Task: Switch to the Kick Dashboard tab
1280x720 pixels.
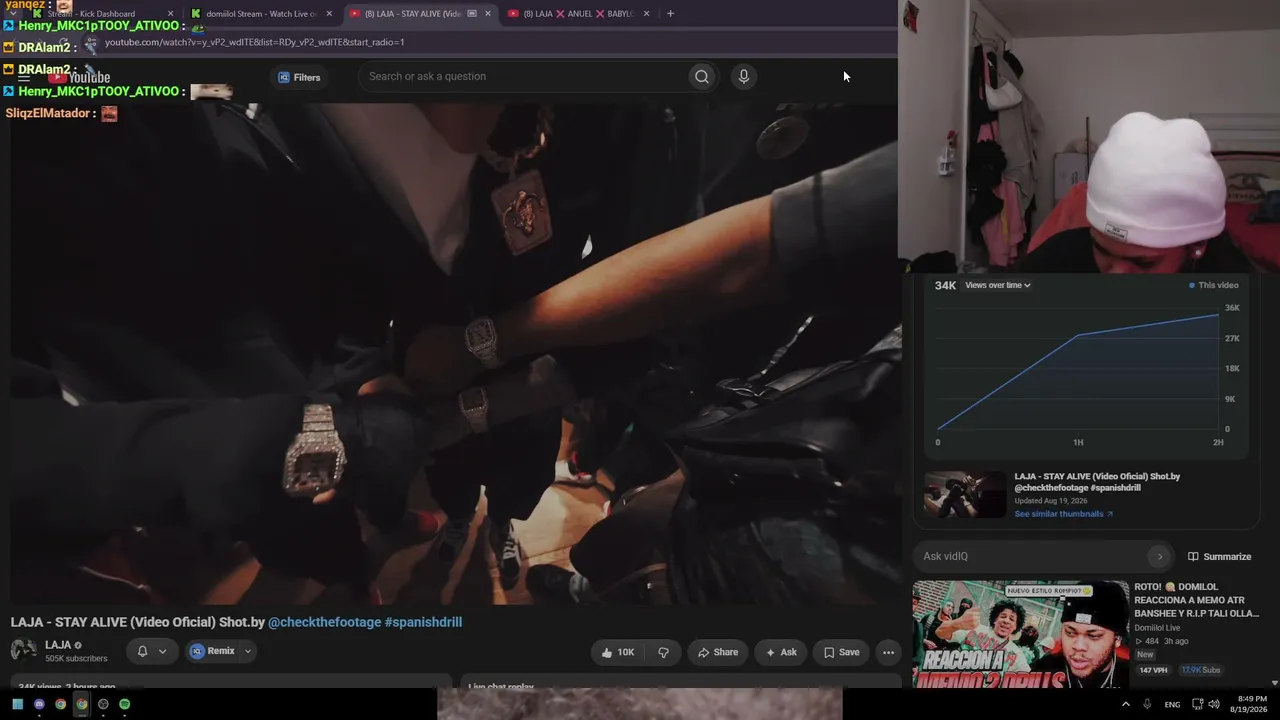Action: [x=98, y=14]
